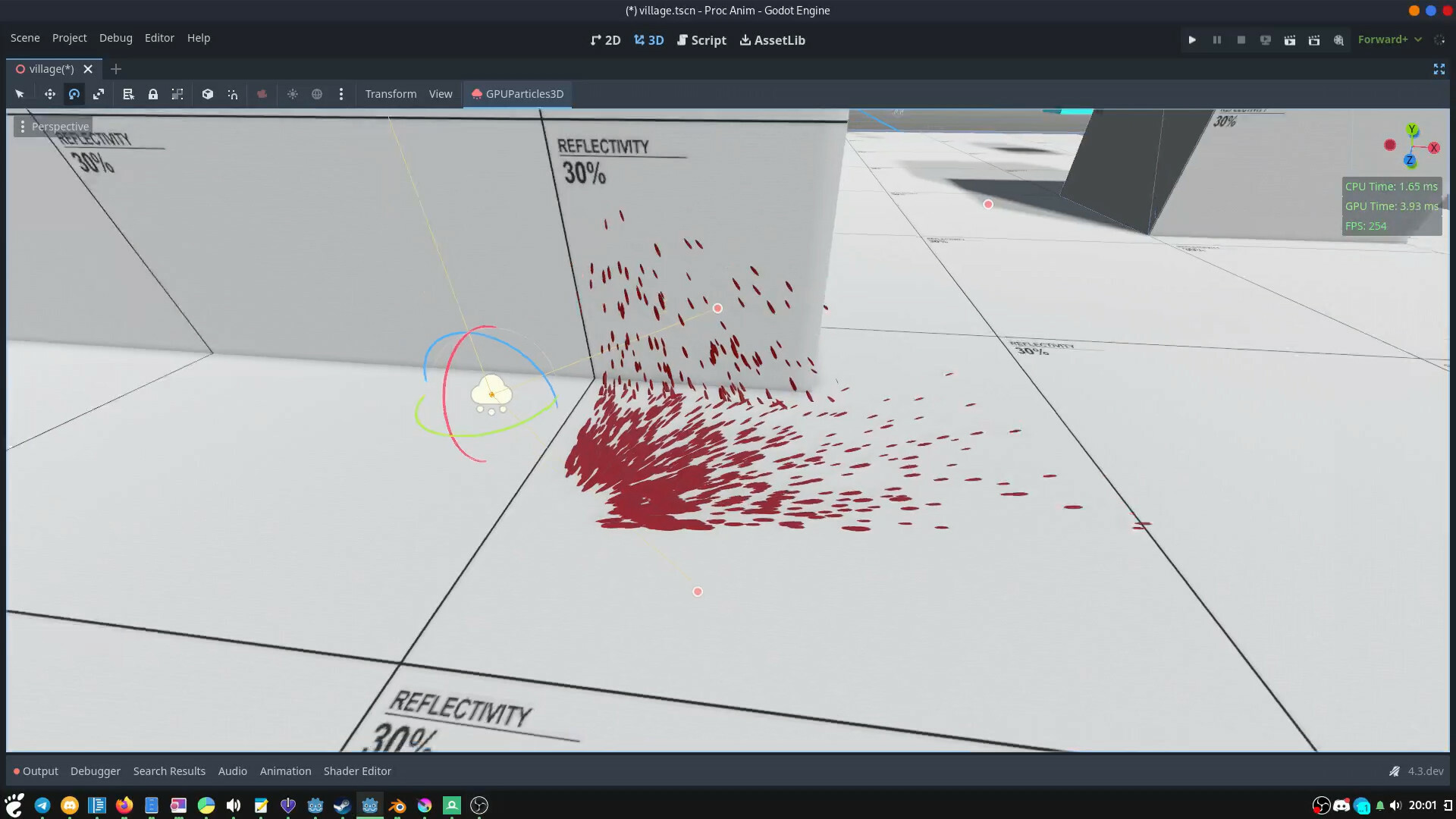Select the GPUParticles3D cloud gizmo in viewport
Viewport: 1456px width, 819px height.
point(491,394)
